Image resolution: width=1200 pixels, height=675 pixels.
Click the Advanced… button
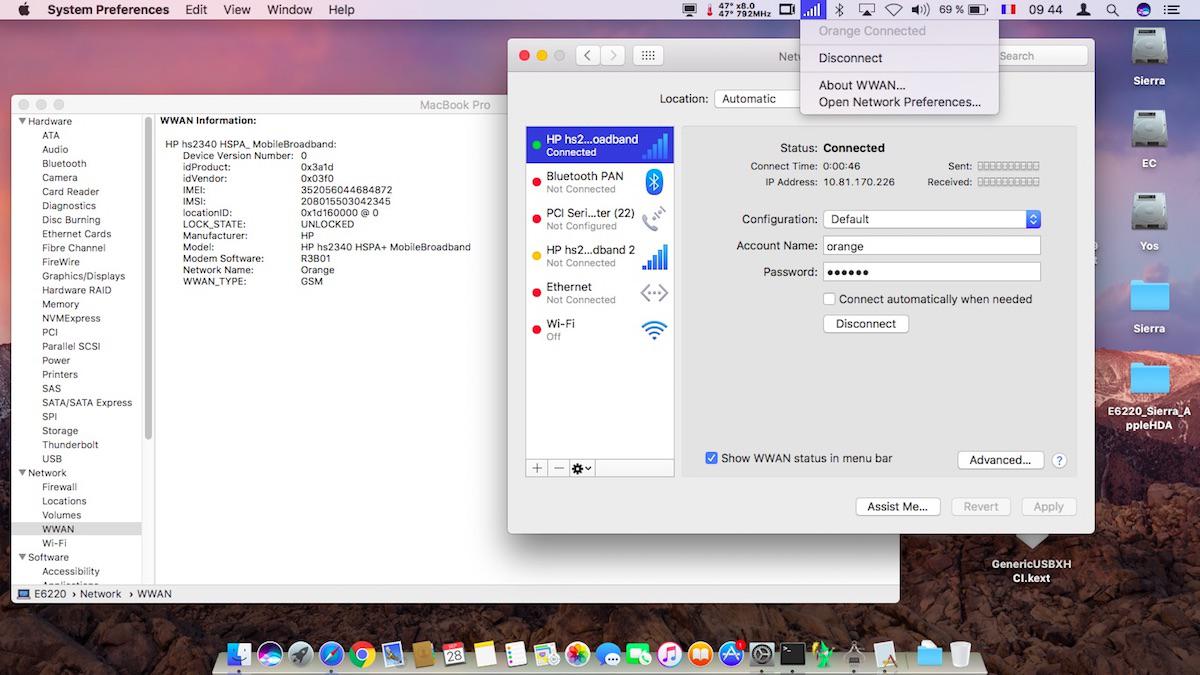(x=1000, y=460)
